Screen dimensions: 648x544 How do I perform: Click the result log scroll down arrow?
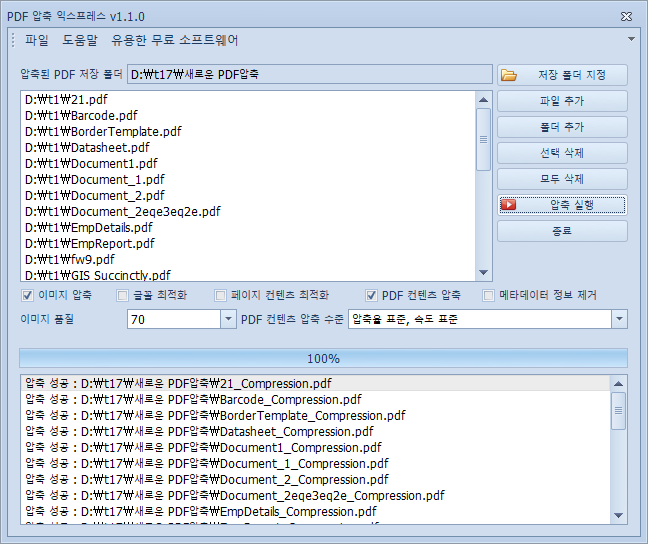point(618,515)
